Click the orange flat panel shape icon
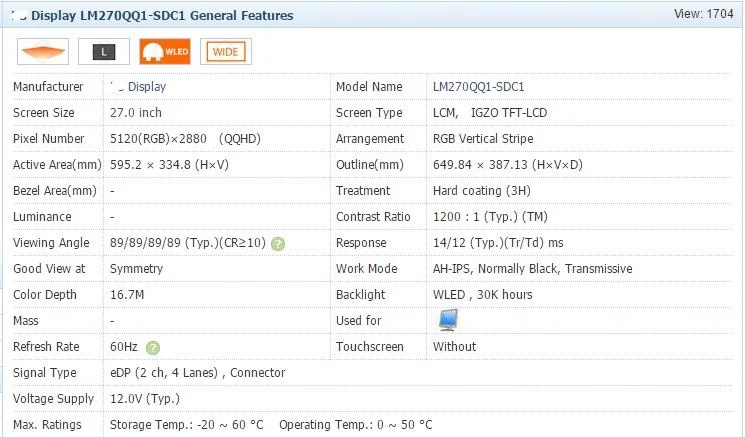Viewport: 745px width, 437px height. point(43,51)
